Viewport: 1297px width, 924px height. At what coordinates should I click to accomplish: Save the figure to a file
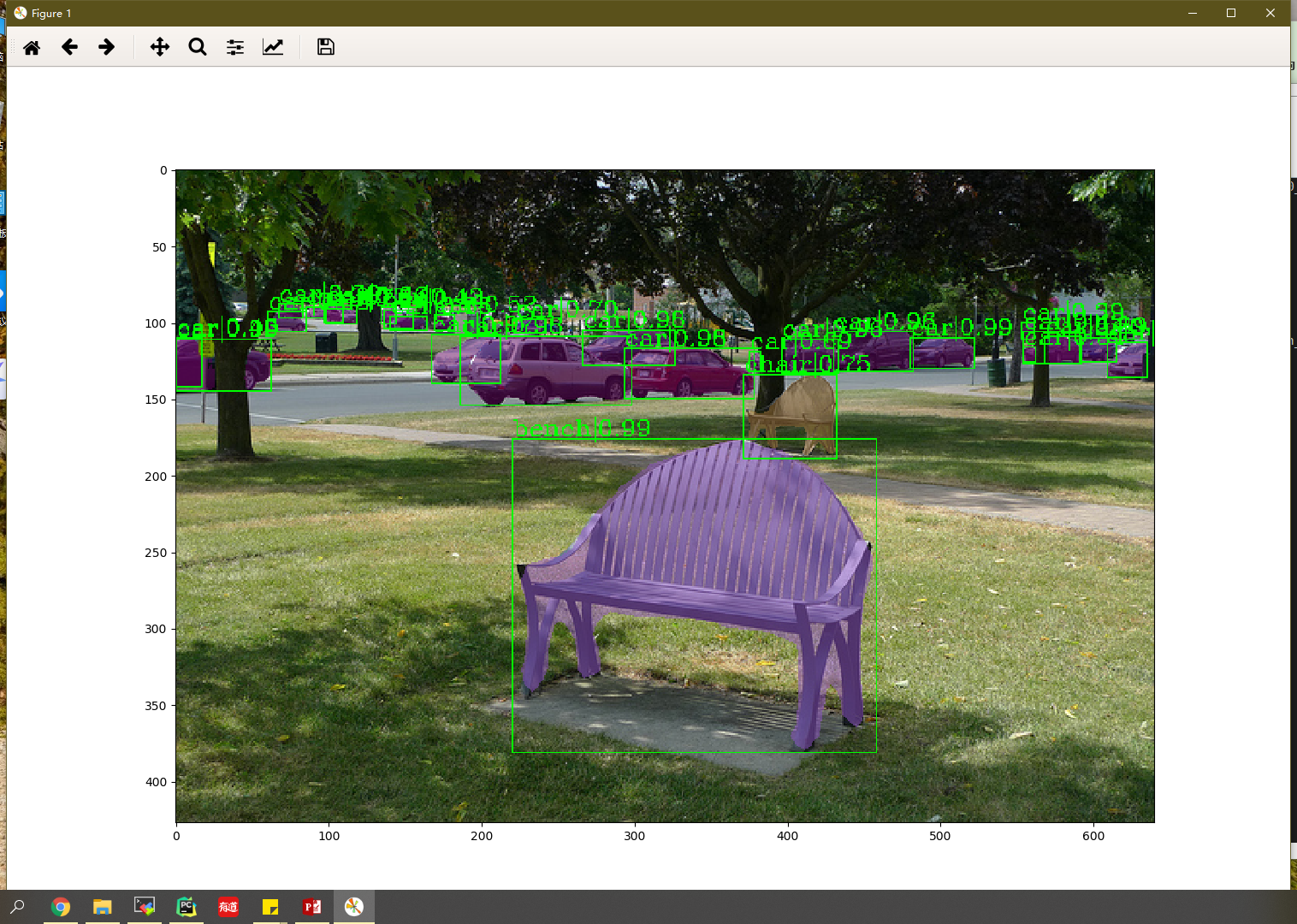coord(326,47)
